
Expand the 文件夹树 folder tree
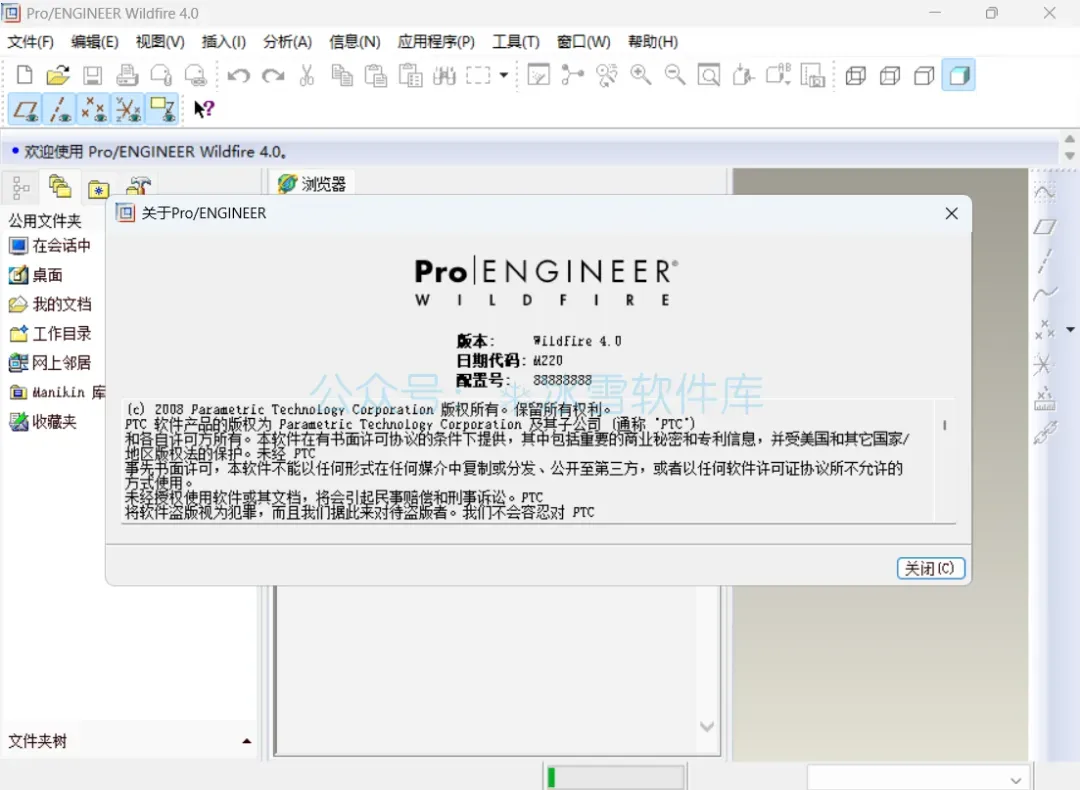pos(247,741)
